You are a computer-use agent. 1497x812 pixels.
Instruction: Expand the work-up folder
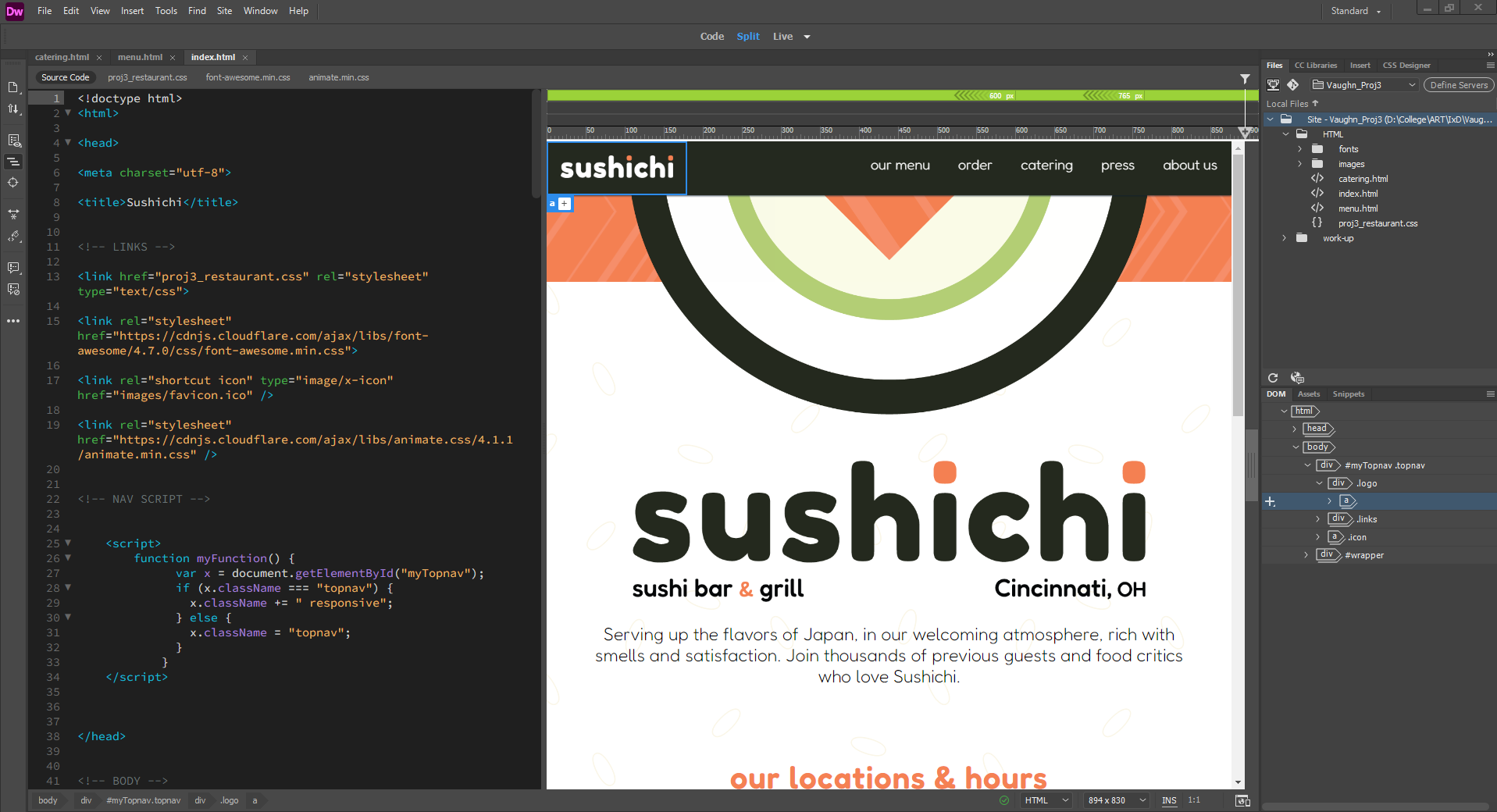[x=1284, y=238]
